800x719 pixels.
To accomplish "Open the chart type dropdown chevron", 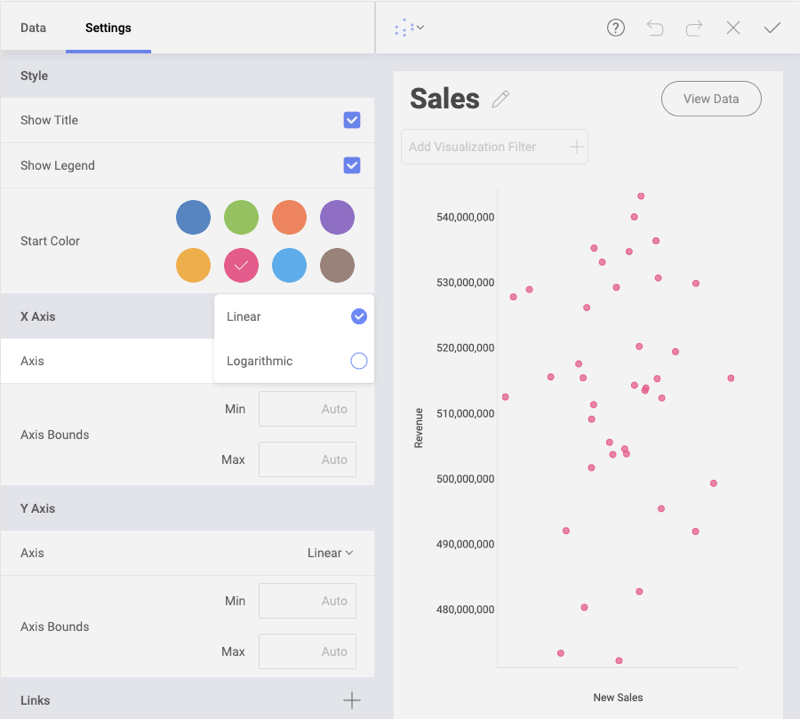I will point(419,28).
